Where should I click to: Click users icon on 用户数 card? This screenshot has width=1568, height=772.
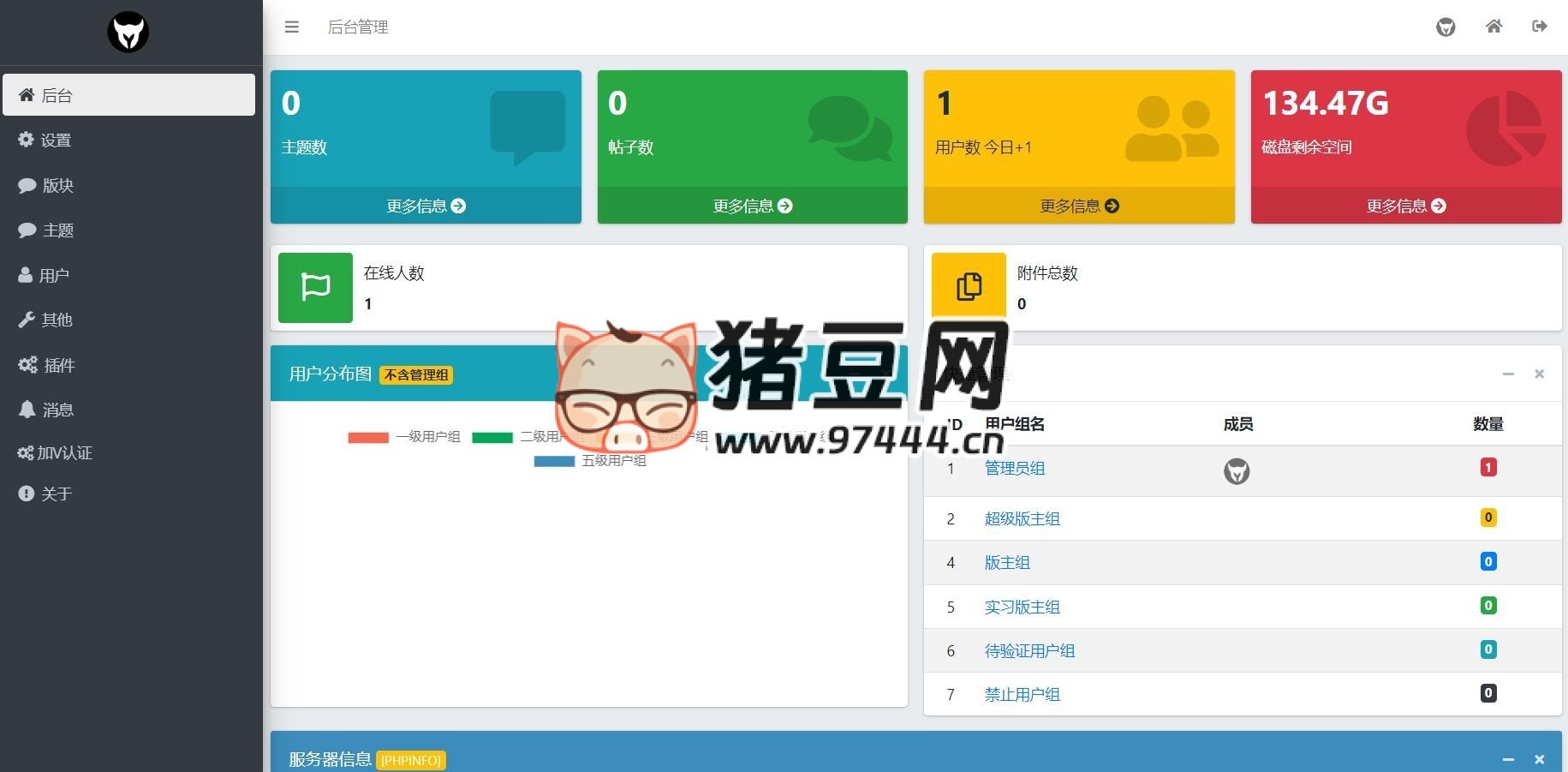coord(1172,128)
